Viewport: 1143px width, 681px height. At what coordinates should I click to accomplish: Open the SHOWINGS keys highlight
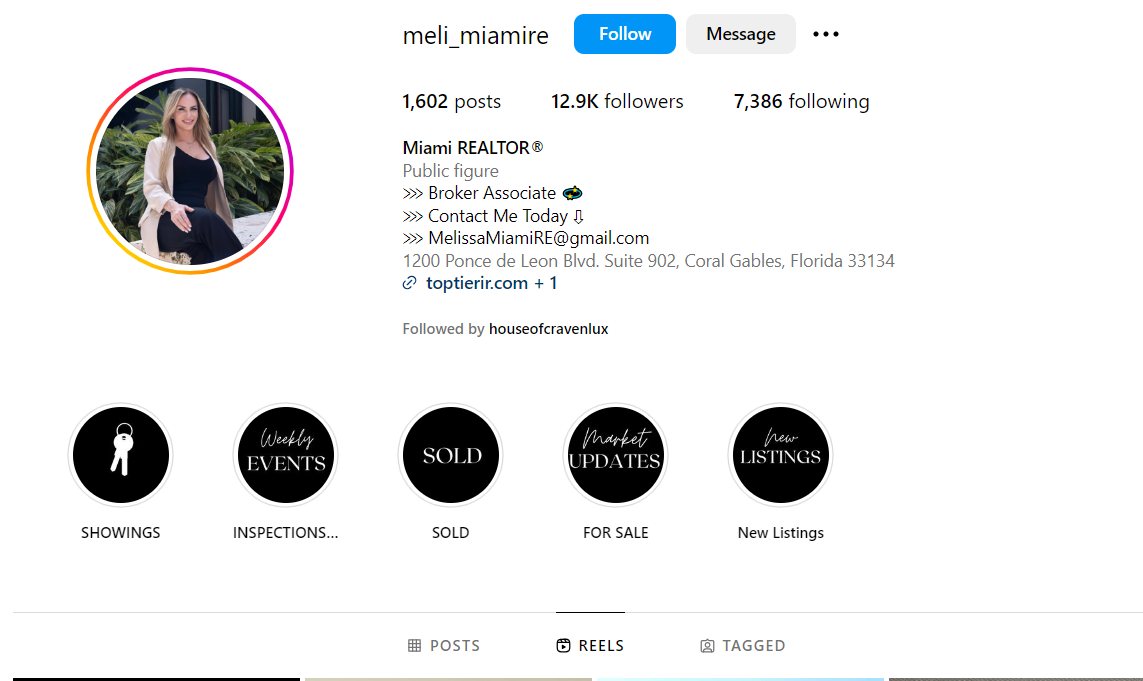click(120, 455)
